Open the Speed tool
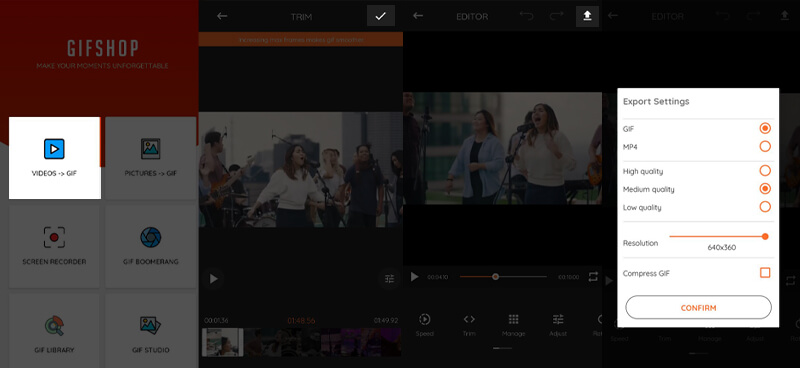 click(424, 325)
